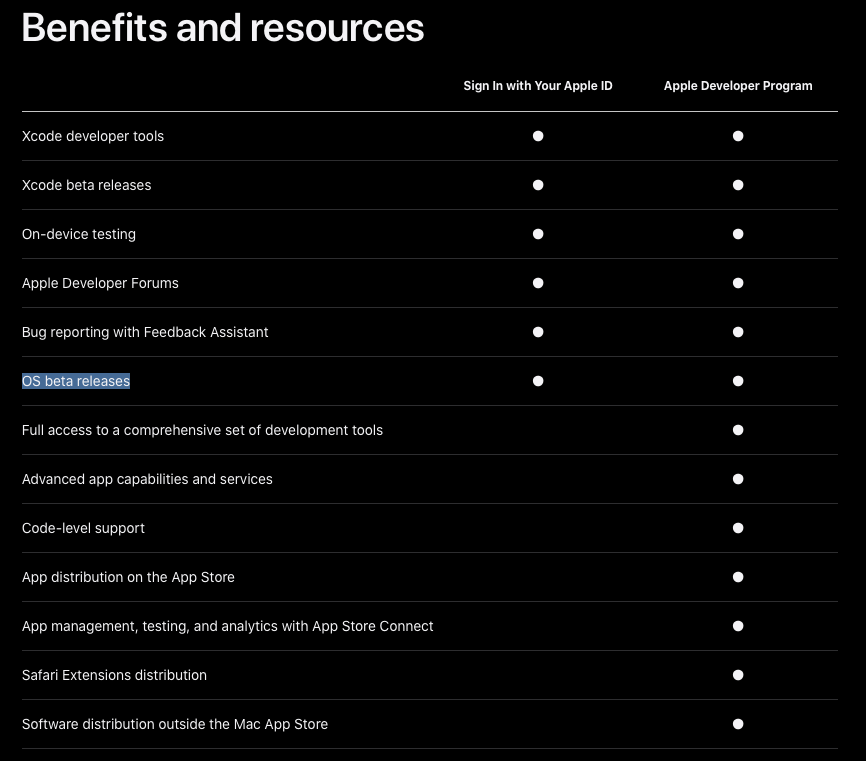Click the dot for App distribution on App Store

(738, 577)
